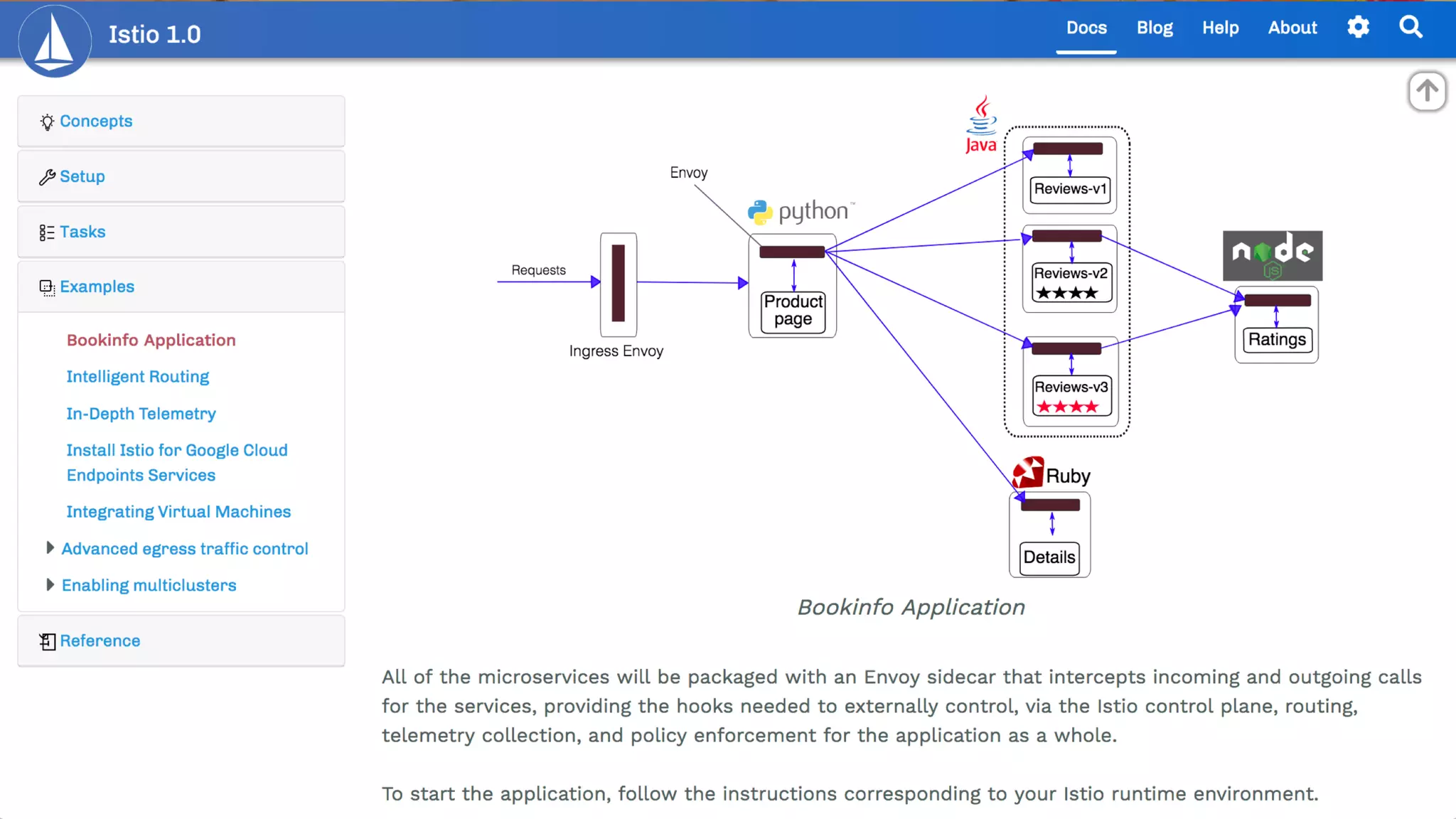The height and width of the screenshot is (819, 1456).
Task: Open the Help menu item
Action: coord(1220,28)
